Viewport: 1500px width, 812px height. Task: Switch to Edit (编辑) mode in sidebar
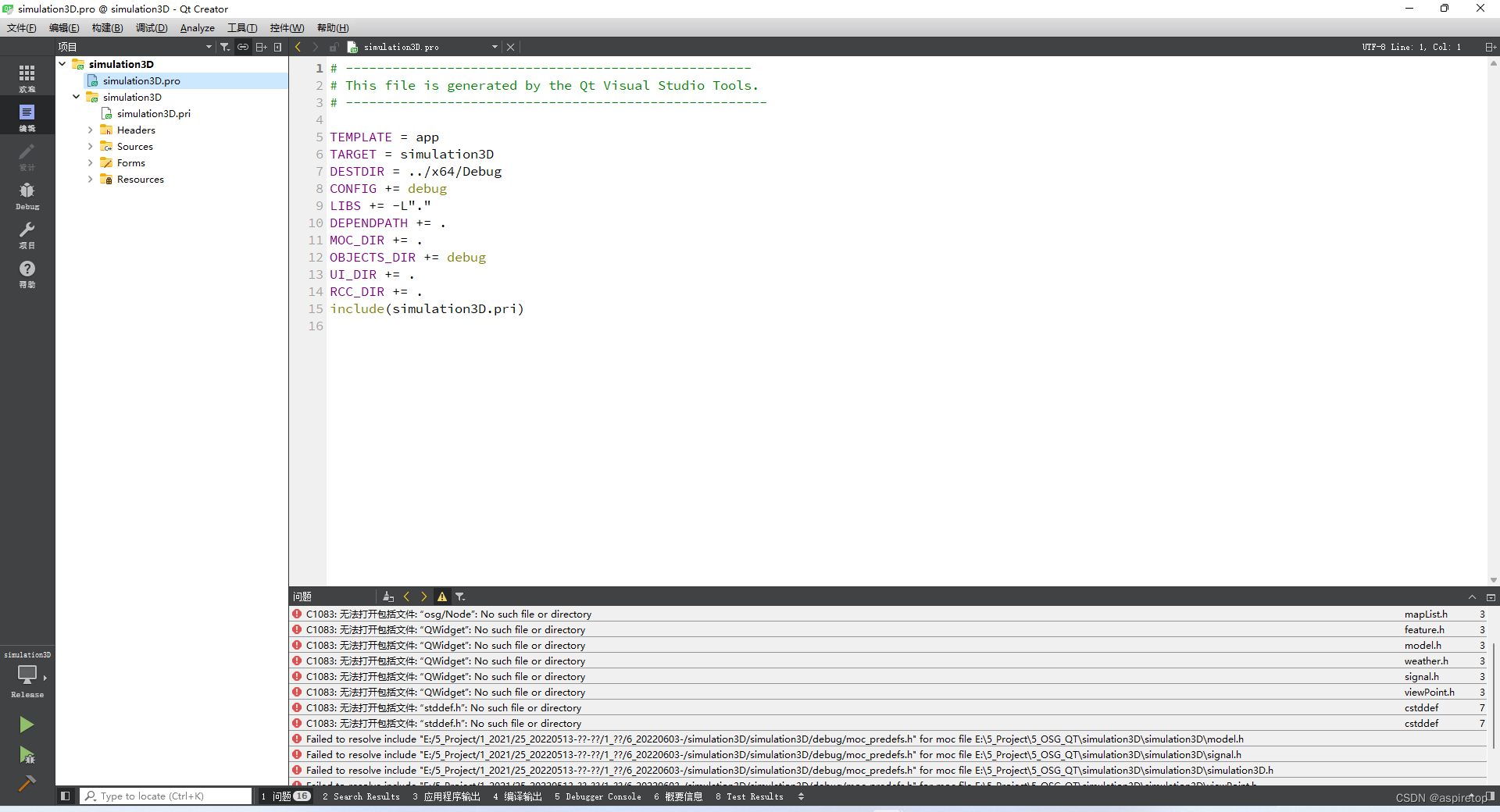[27, 116]
